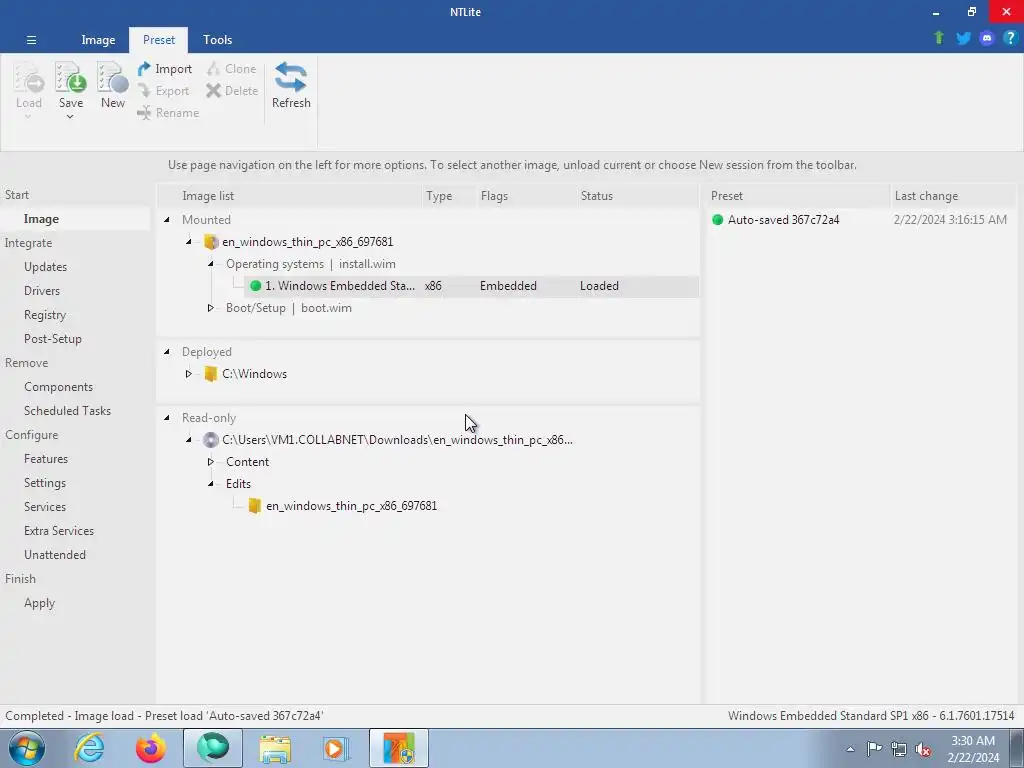Open the Settings page
Viewport: 1024px width, 768px height.
pos(44,483)
